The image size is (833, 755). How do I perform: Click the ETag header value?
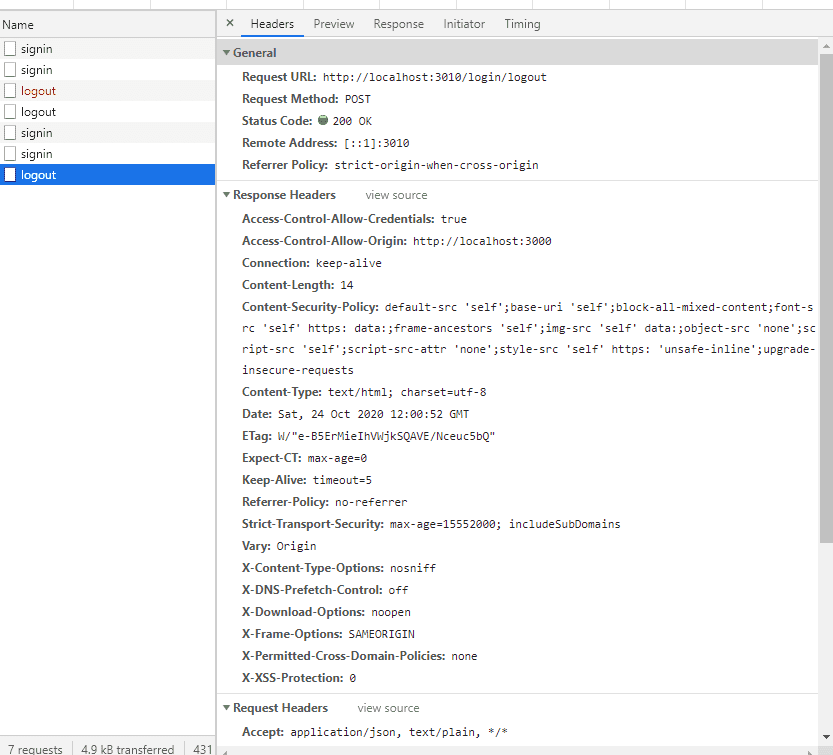click(x=386, y=436)
